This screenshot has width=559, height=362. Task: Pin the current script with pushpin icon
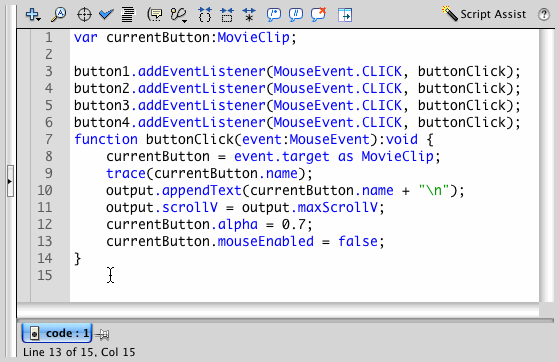(x=103, y=334)
